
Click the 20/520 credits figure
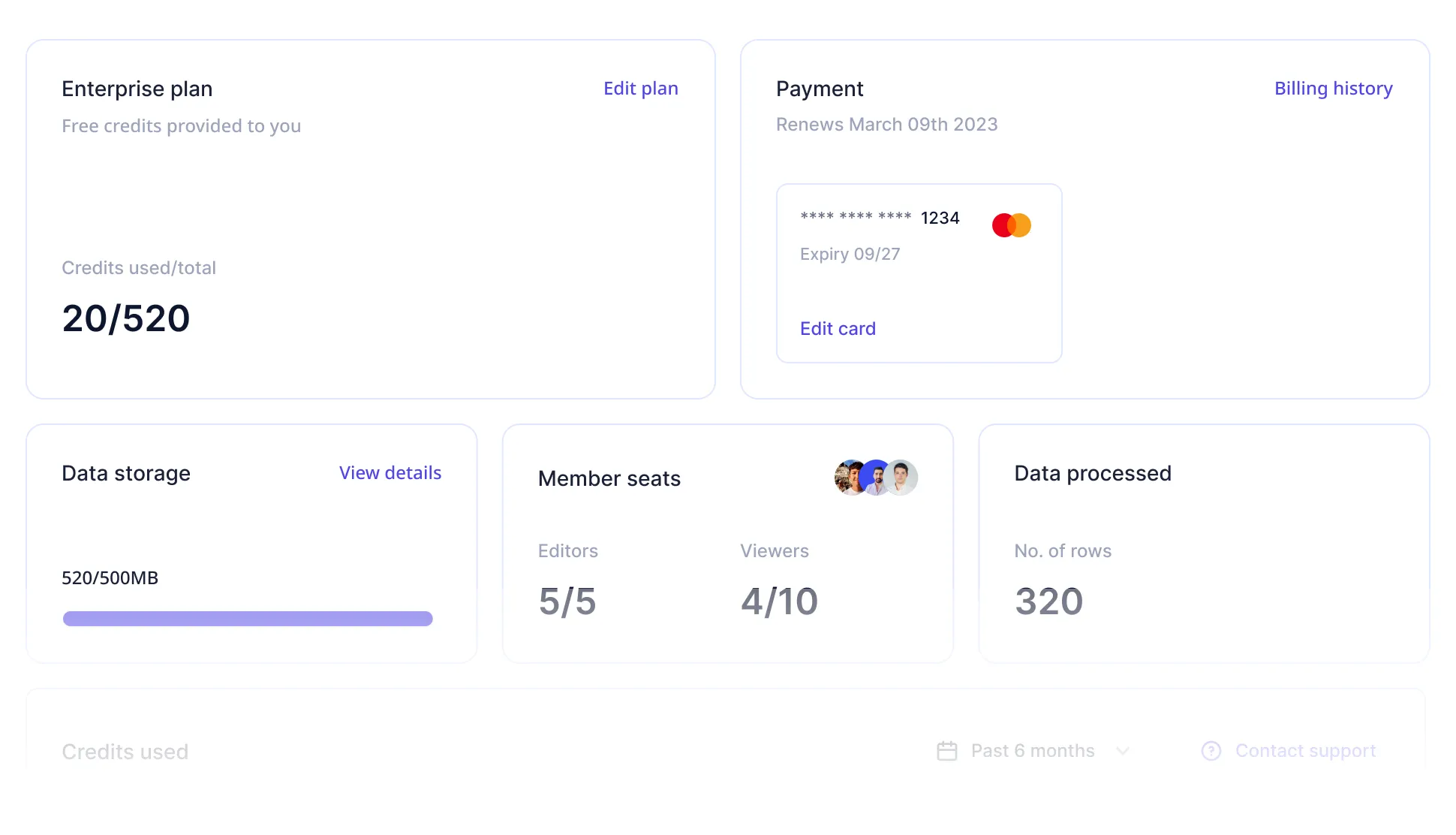click(126, 318)
